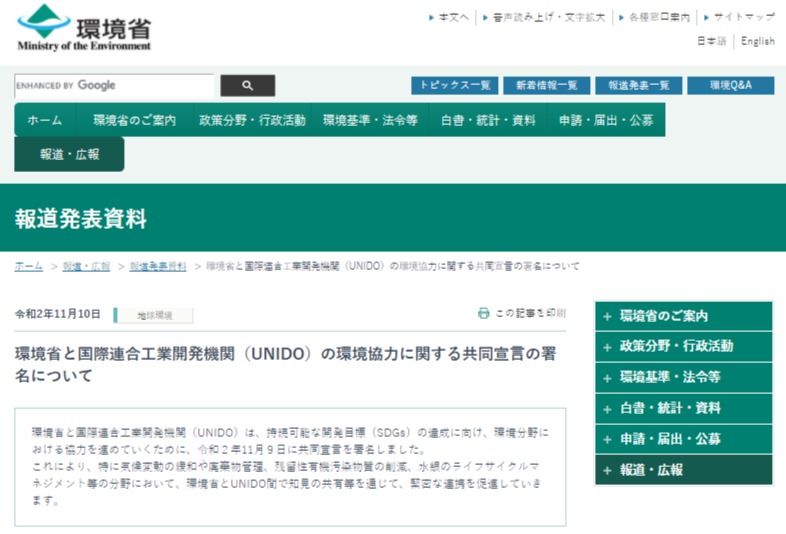Screen dimensions: 786x534
Task: Click the 報道発表資料 page heading
Action: point(81,219)
